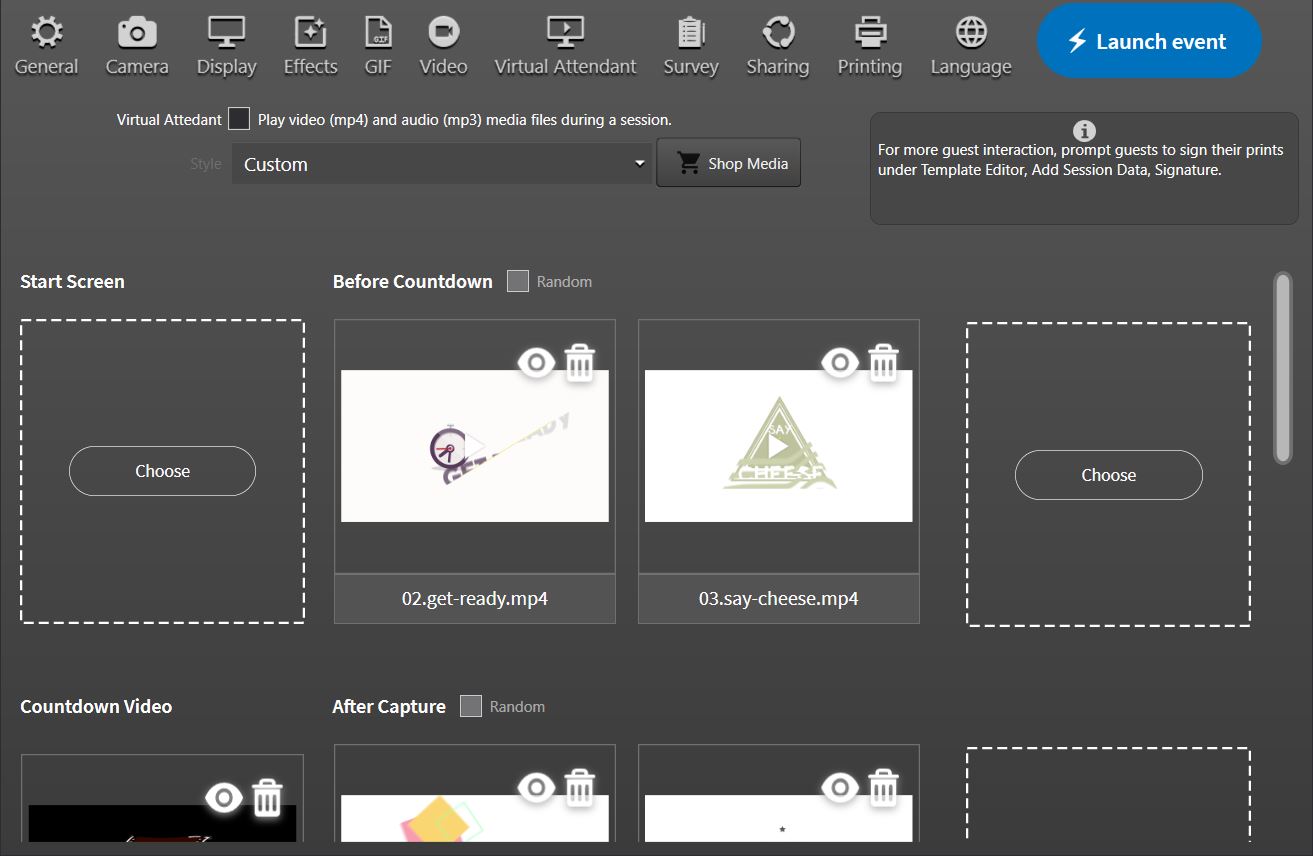This screenshot has width=1313, height=856.
Task: Click the vertical scrollbar thumb
Action: [x=1283, y=368]
